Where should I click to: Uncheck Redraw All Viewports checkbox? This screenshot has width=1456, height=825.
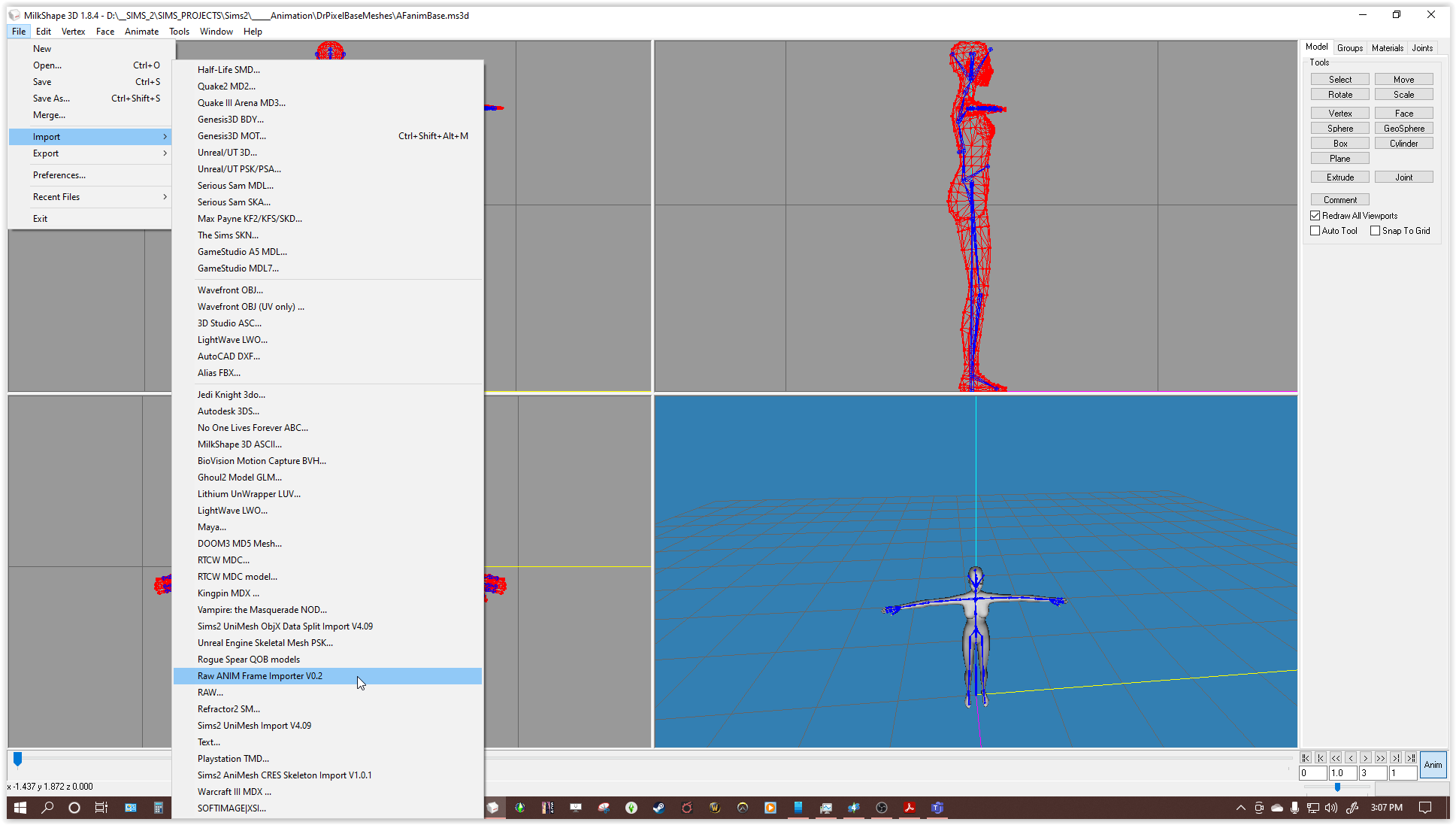click(1315, 216)
